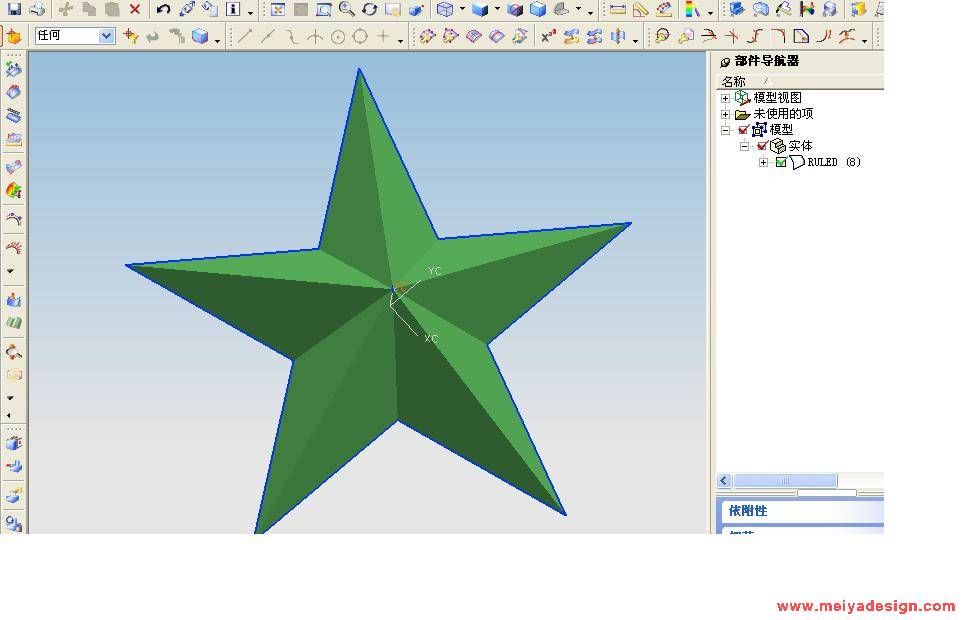Screen dimensions: 962x620
Task: Click the red X Delete icon
Action: pyautogui.click(x=135, y=10)
